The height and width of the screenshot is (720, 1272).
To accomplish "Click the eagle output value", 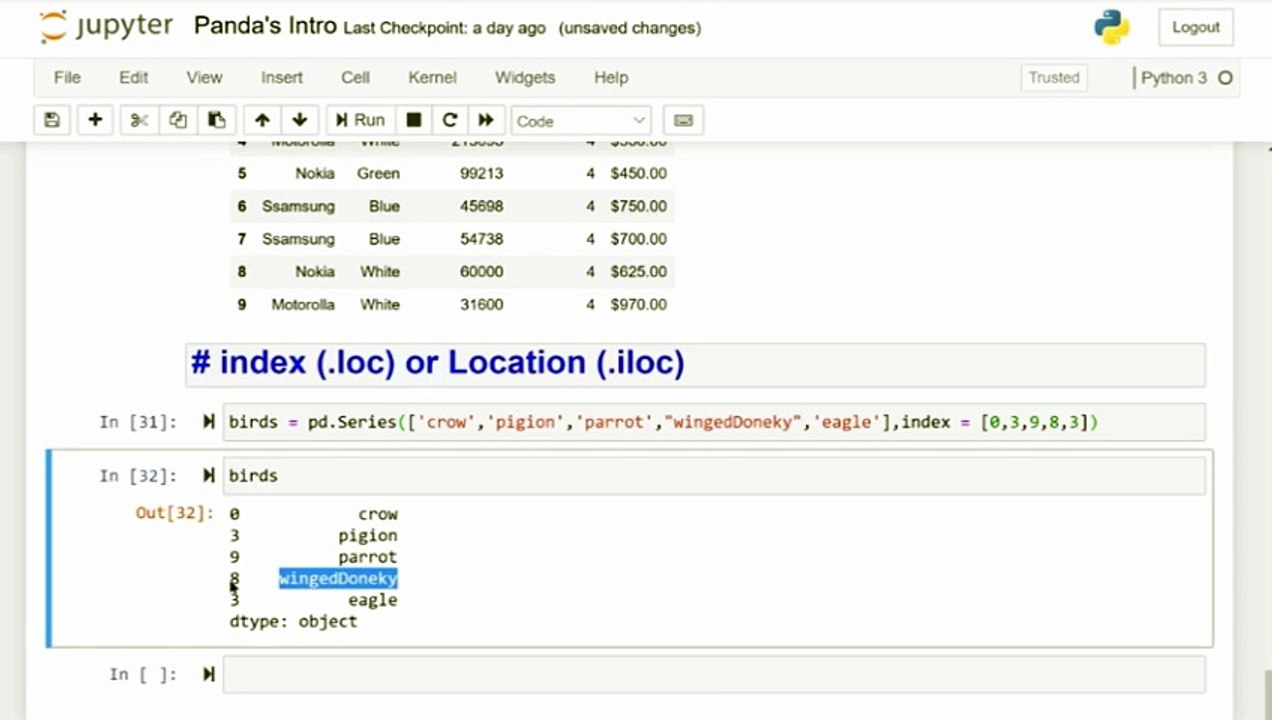I will point(373,600).
